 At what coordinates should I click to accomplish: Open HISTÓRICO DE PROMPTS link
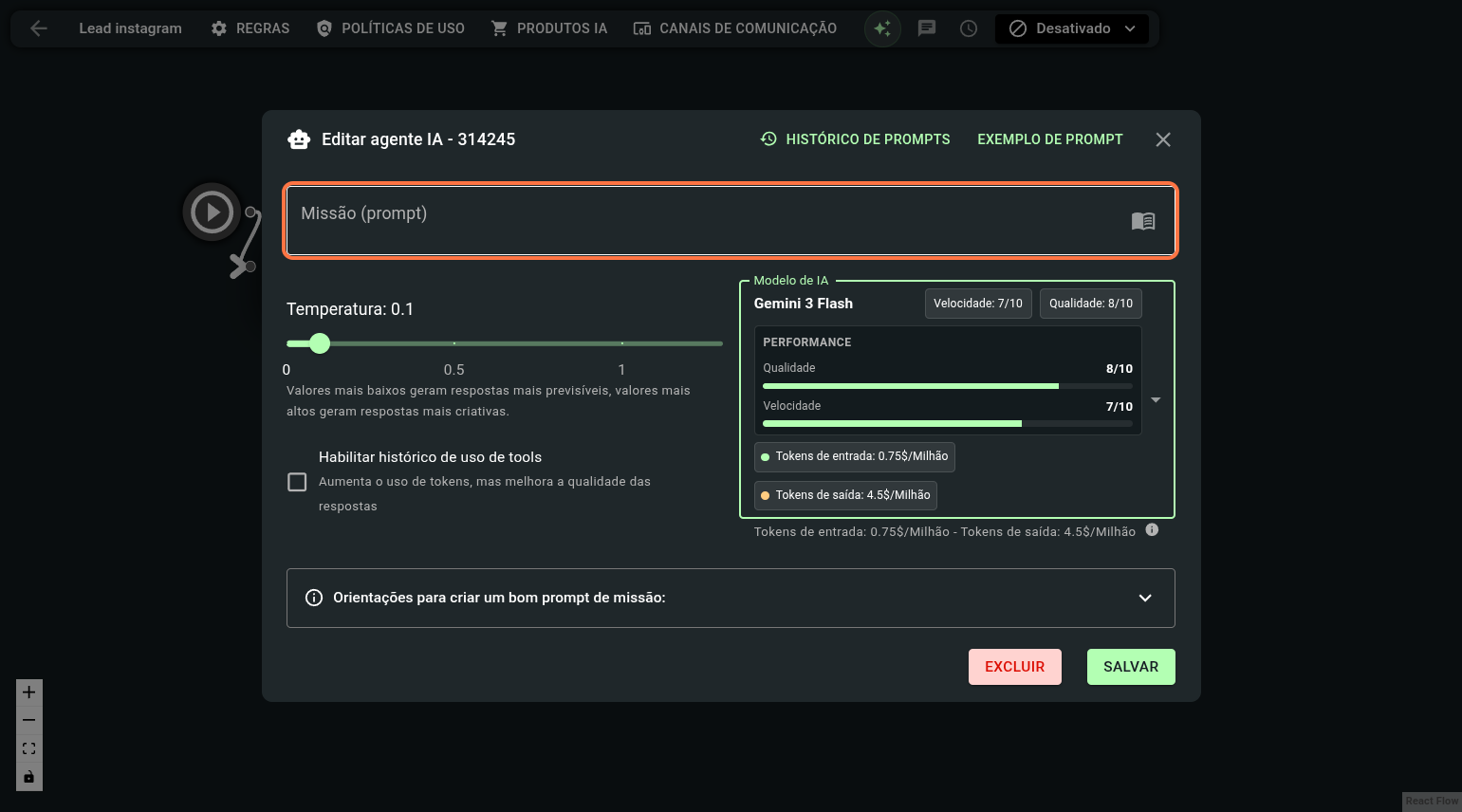855,139
